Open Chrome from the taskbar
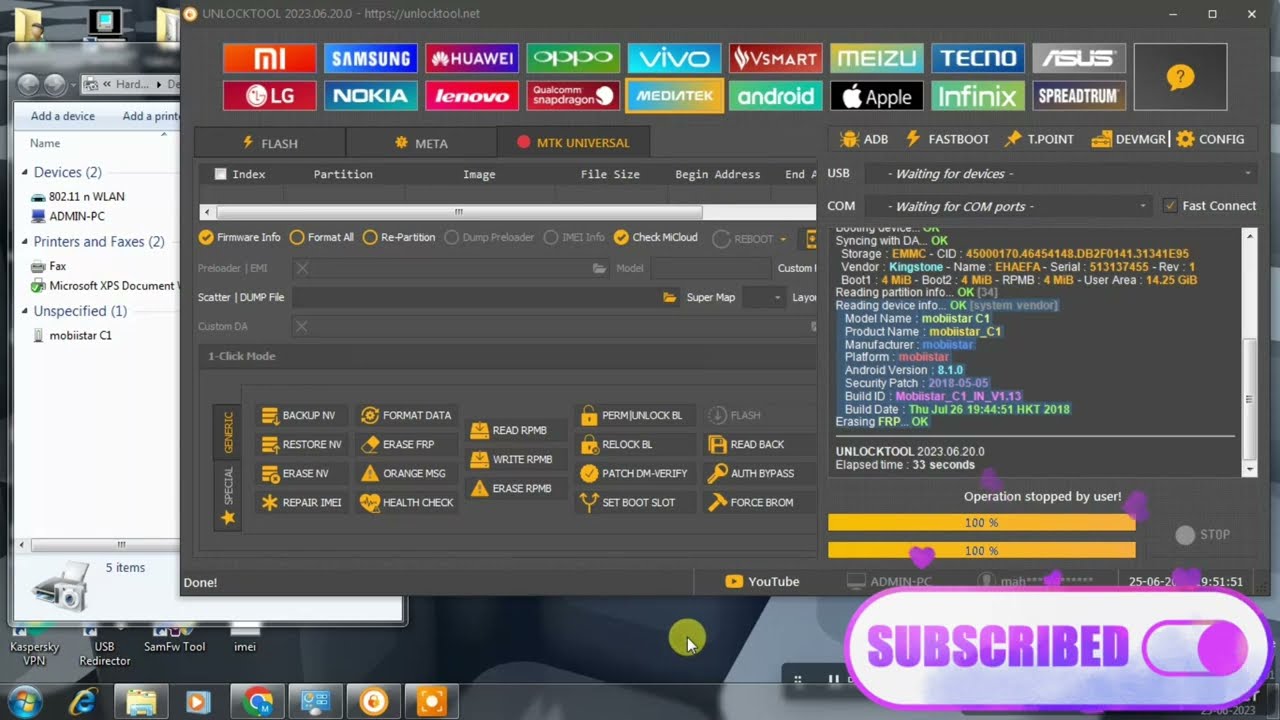The width and height of the screenshot is (1280, 720). (258, 702)
